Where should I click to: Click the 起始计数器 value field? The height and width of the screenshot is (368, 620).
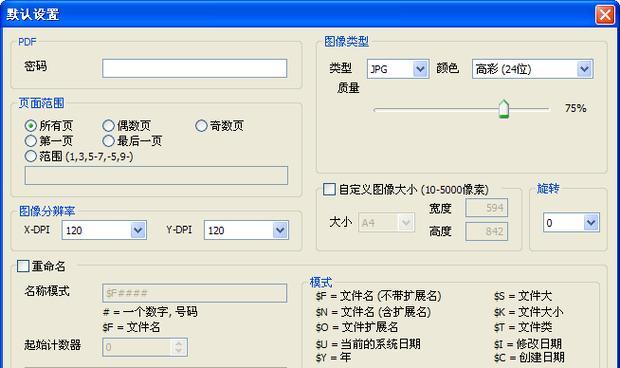[x=137, y=347]
